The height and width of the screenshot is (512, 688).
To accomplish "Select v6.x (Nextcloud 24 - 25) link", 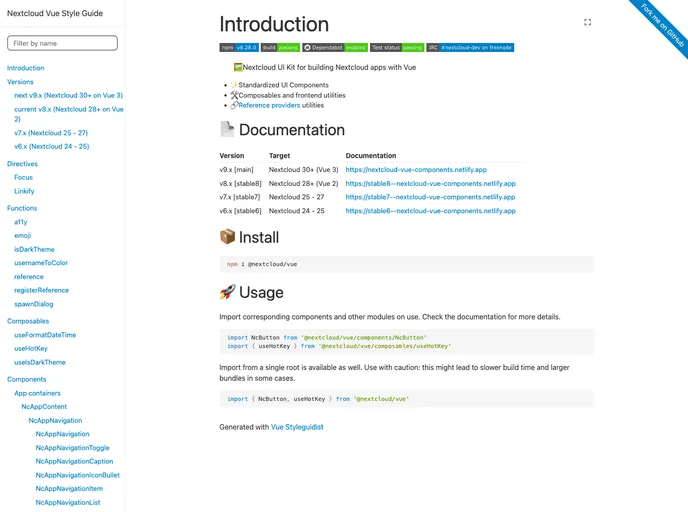I will 52,146.
